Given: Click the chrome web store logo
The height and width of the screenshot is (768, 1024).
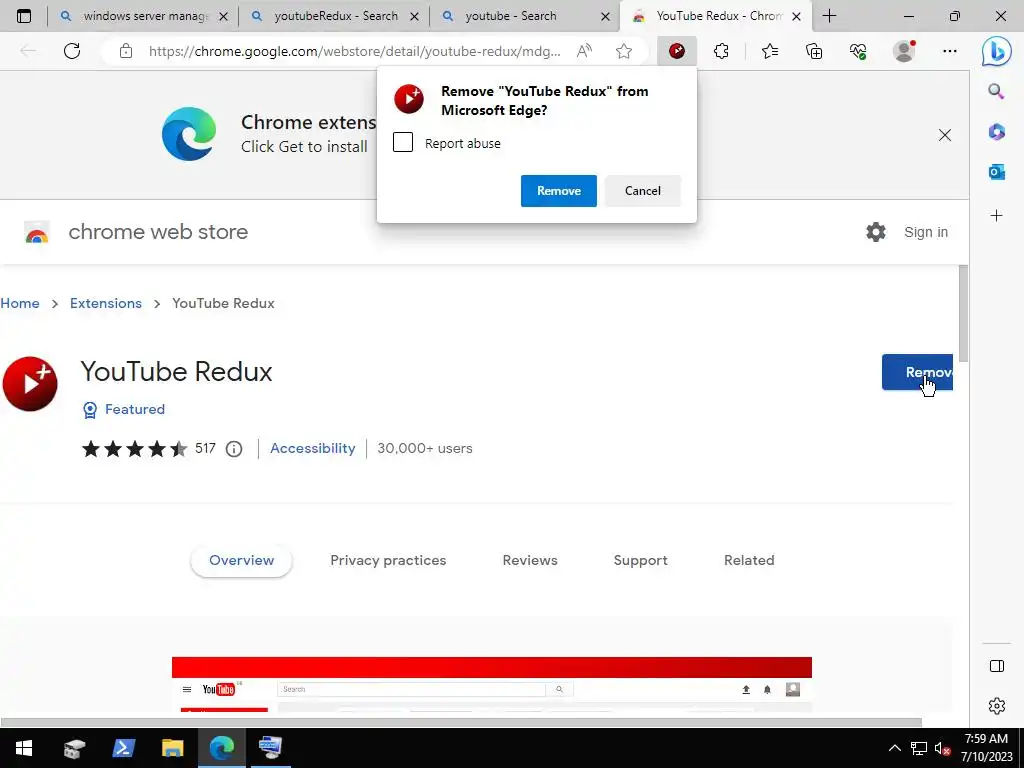Looking at the screenshot, I should (x=37, y=232).
